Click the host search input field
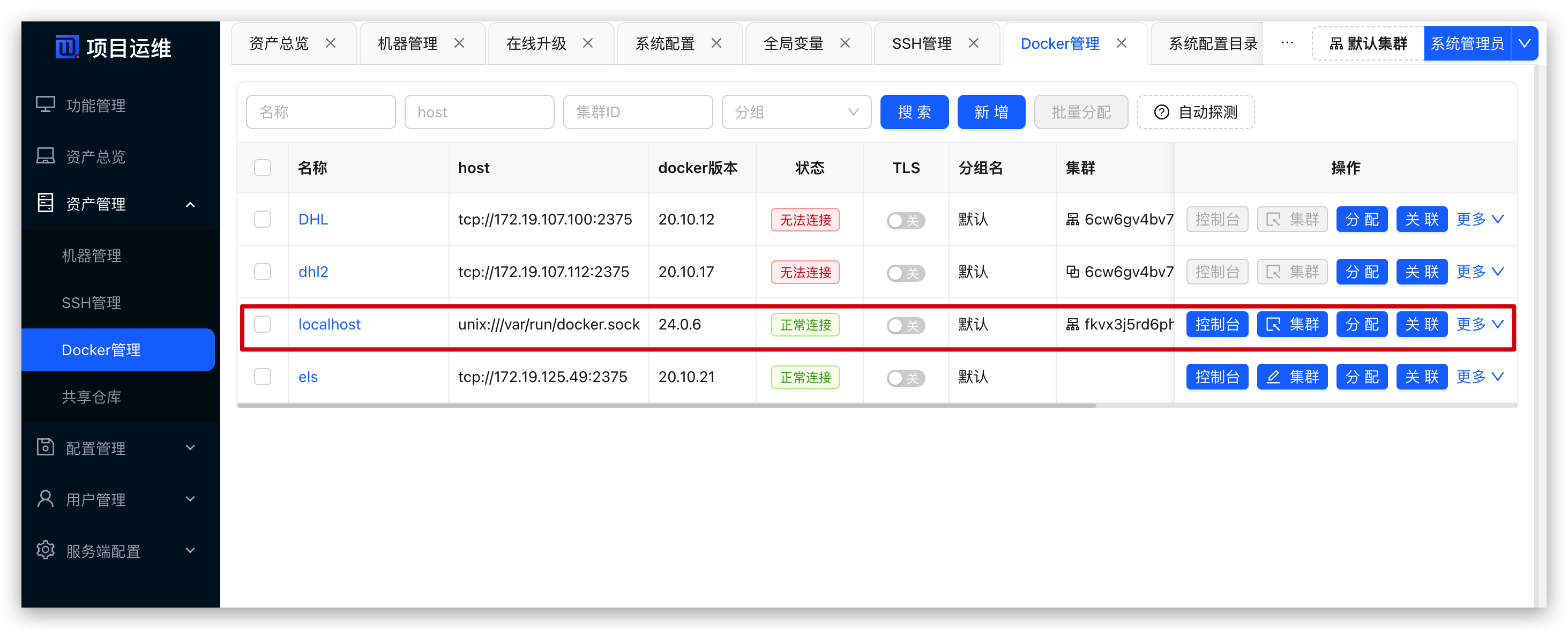The image size is (1568, 629). coord(479,112)
